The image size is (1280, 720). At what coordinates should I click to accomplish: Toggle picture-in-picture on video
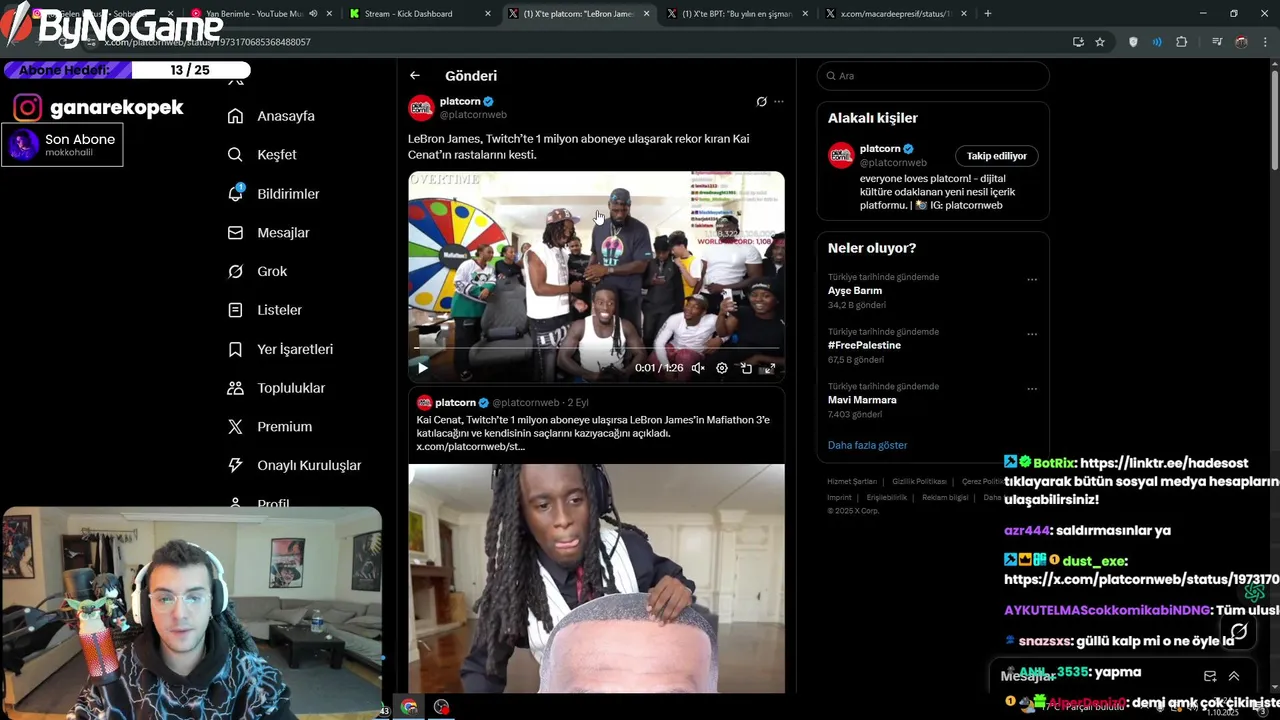coord(746,368)
